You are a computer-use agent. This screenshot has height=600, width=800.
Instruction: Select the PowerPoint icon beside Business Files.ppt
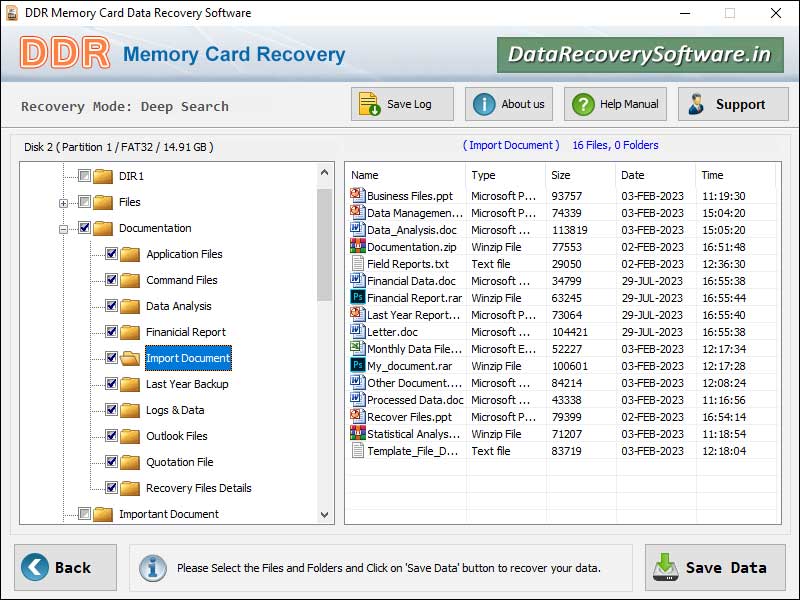356,195
